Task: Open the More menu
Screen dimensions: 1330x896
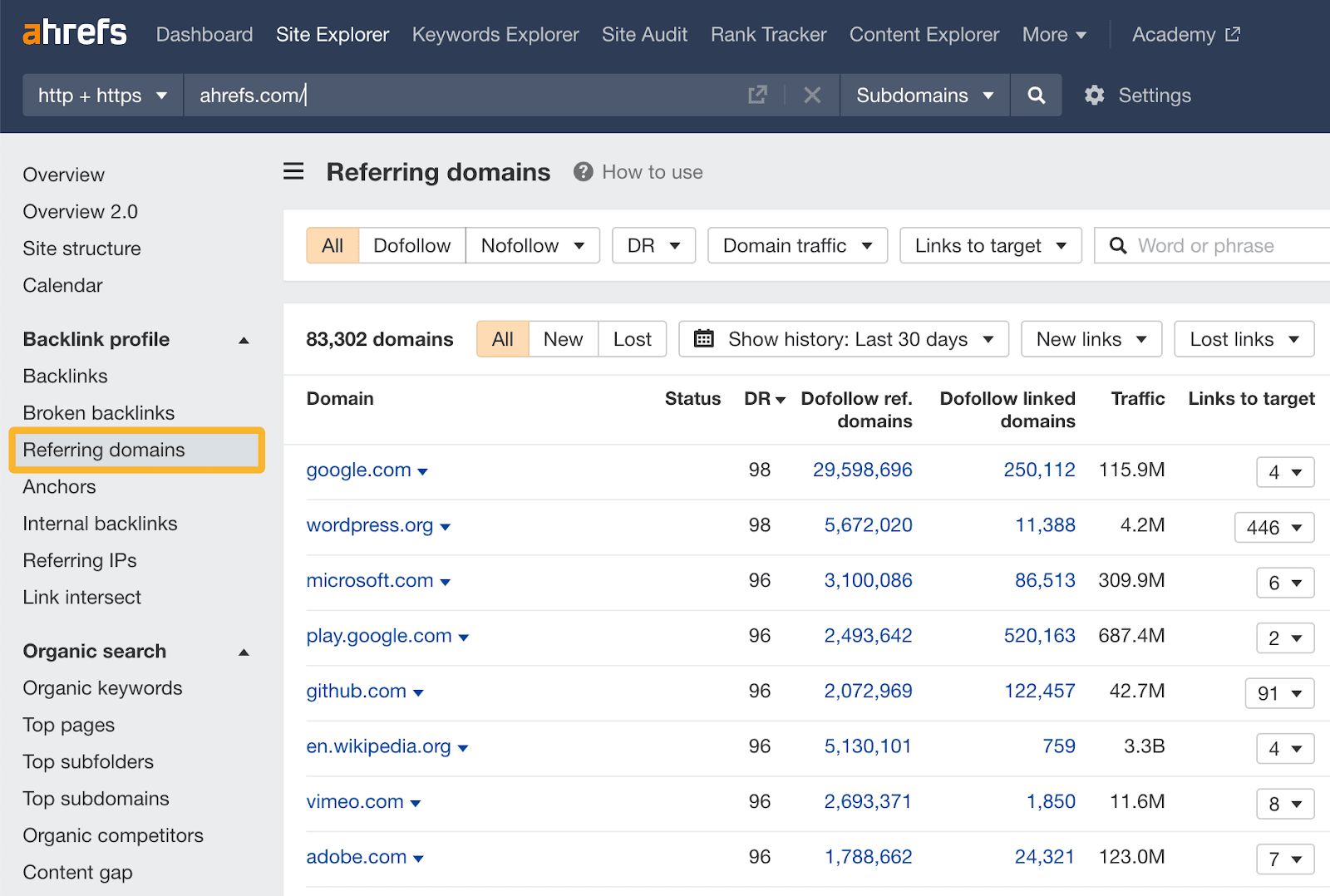Action: pyautogui.click(x=1053, y=34)
